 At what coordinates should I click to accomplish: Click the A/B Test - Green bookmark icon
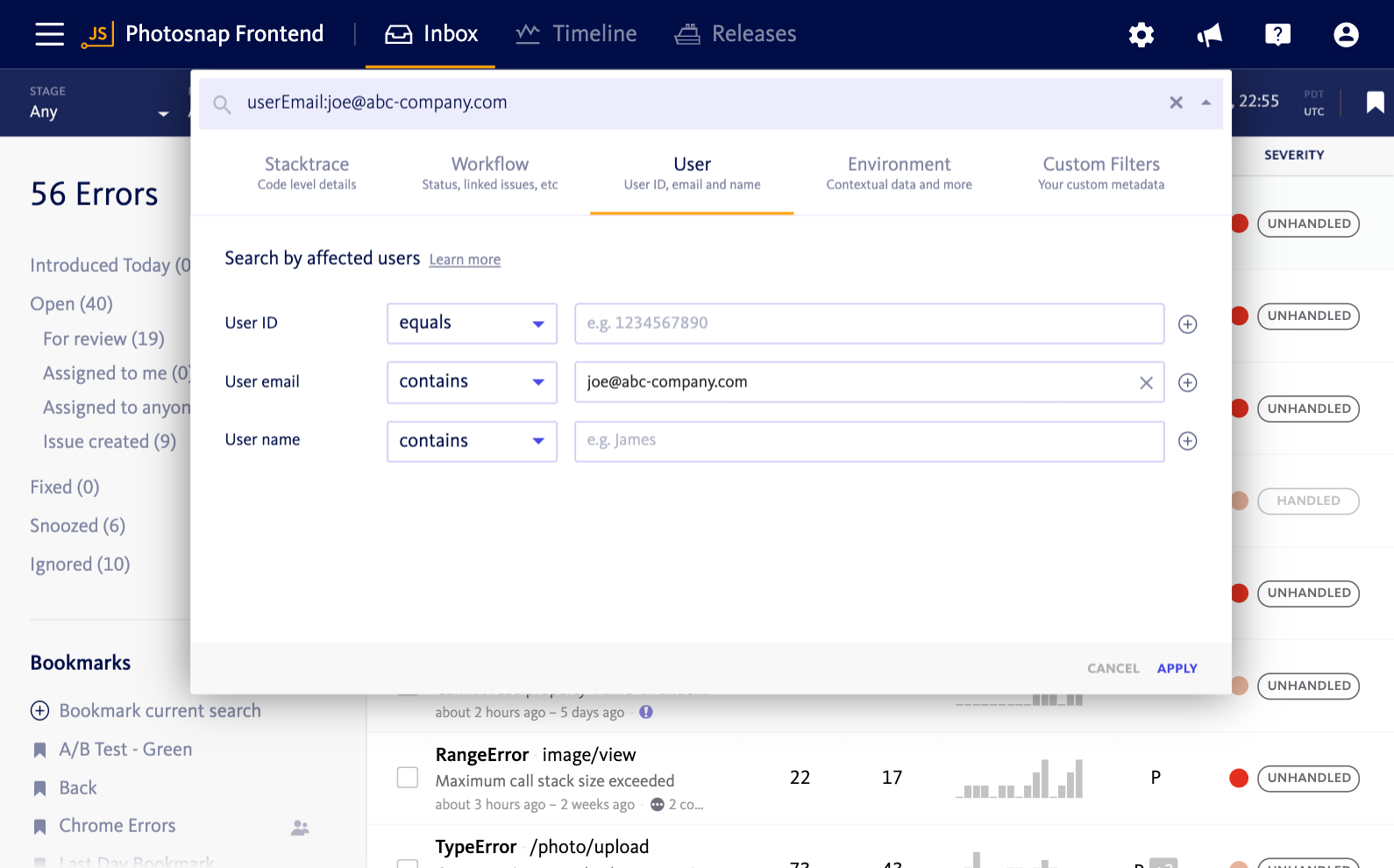(x=39, y=751)
